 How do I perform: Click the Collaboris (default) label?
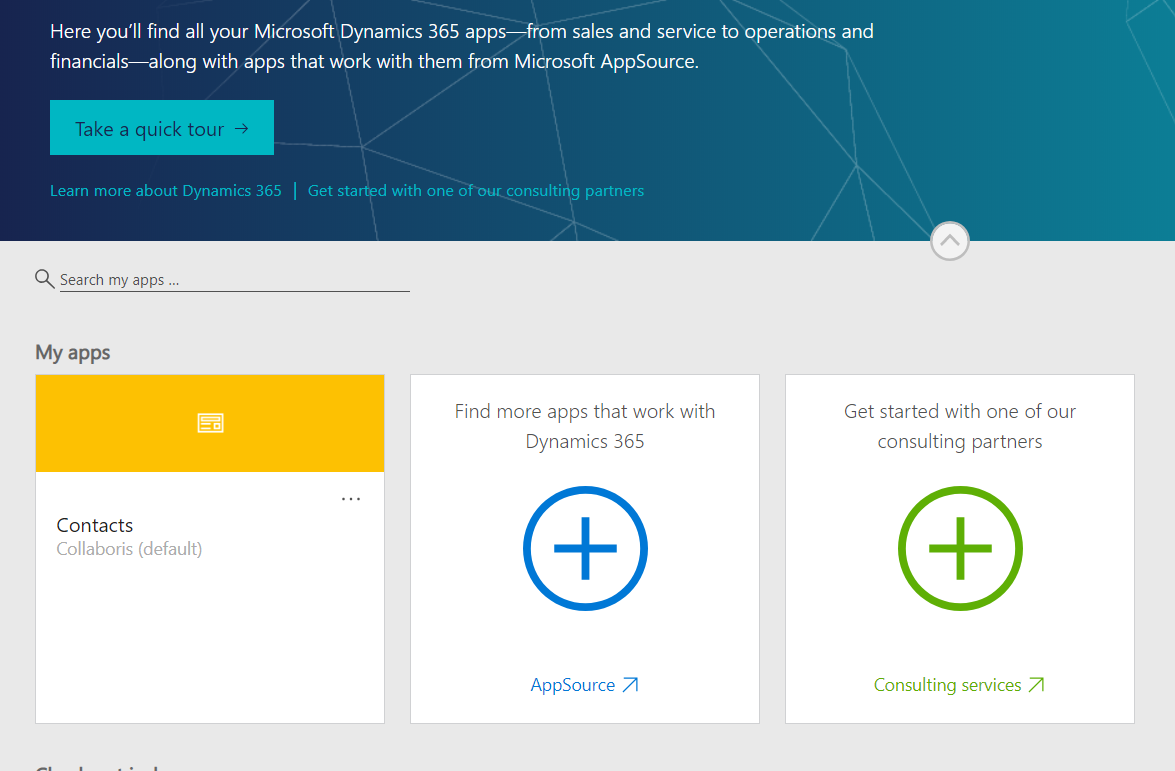(x=130, y=548)
